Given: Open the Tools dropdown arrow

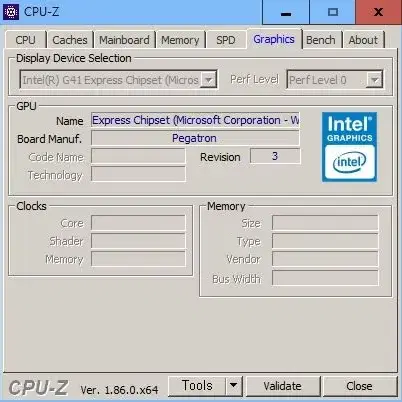Looking at the screenshot, I should tap(234, 386).
